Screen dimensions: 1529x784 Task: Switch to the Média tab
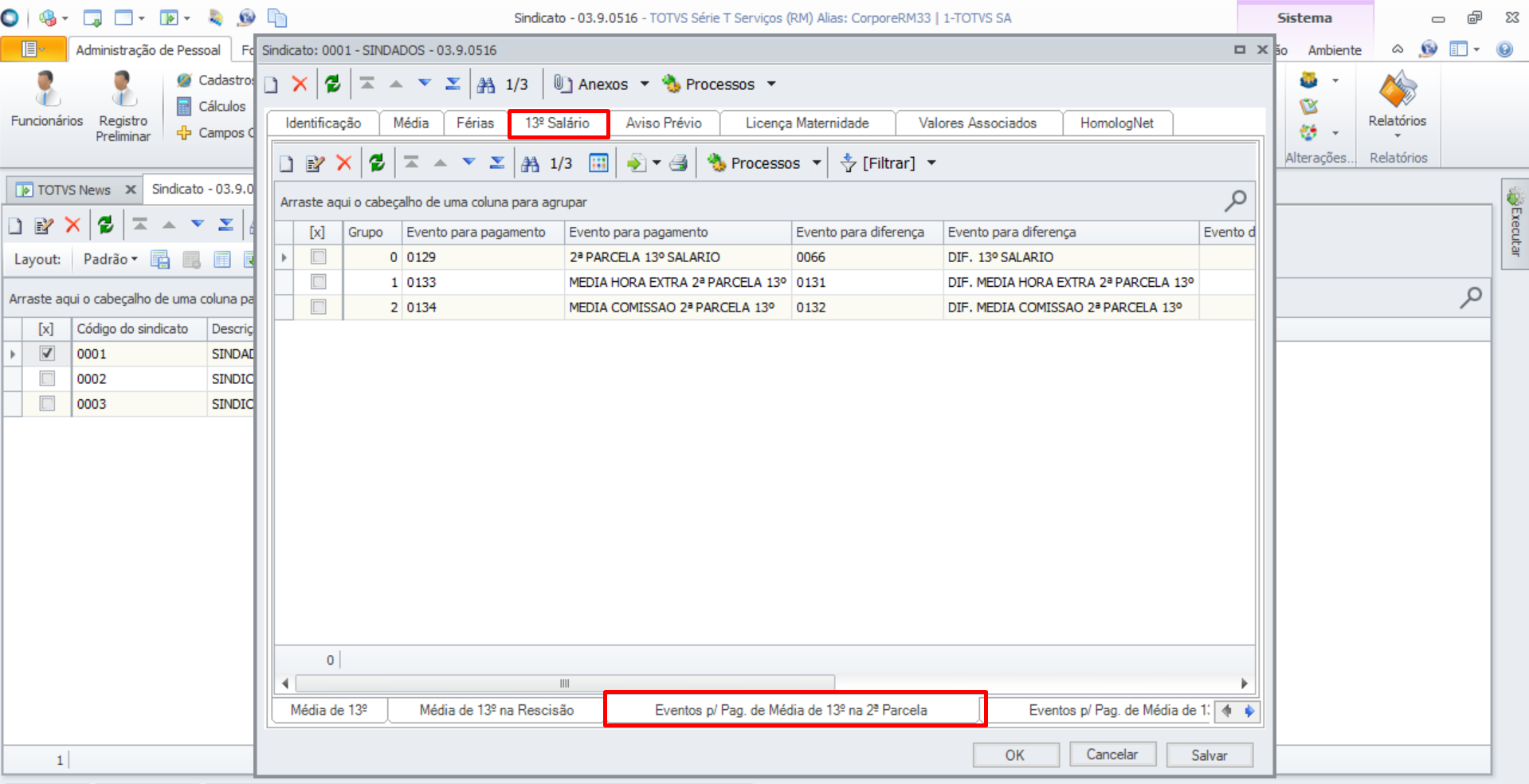click(x=411, y=123)
